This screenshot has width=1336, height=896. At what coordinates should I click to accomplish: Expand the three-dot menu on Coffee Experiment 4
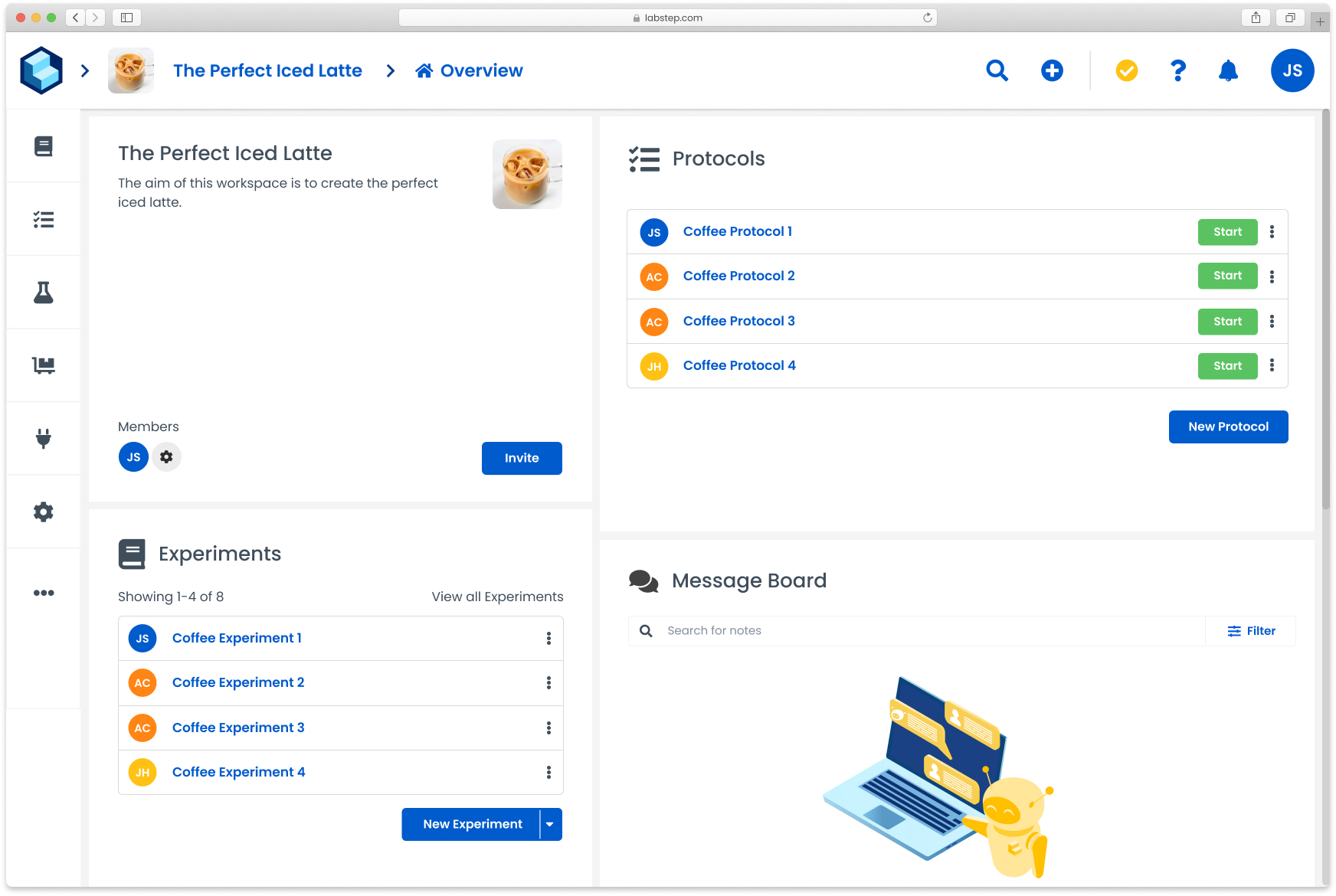pyautogui.click(x=548, y=772)
